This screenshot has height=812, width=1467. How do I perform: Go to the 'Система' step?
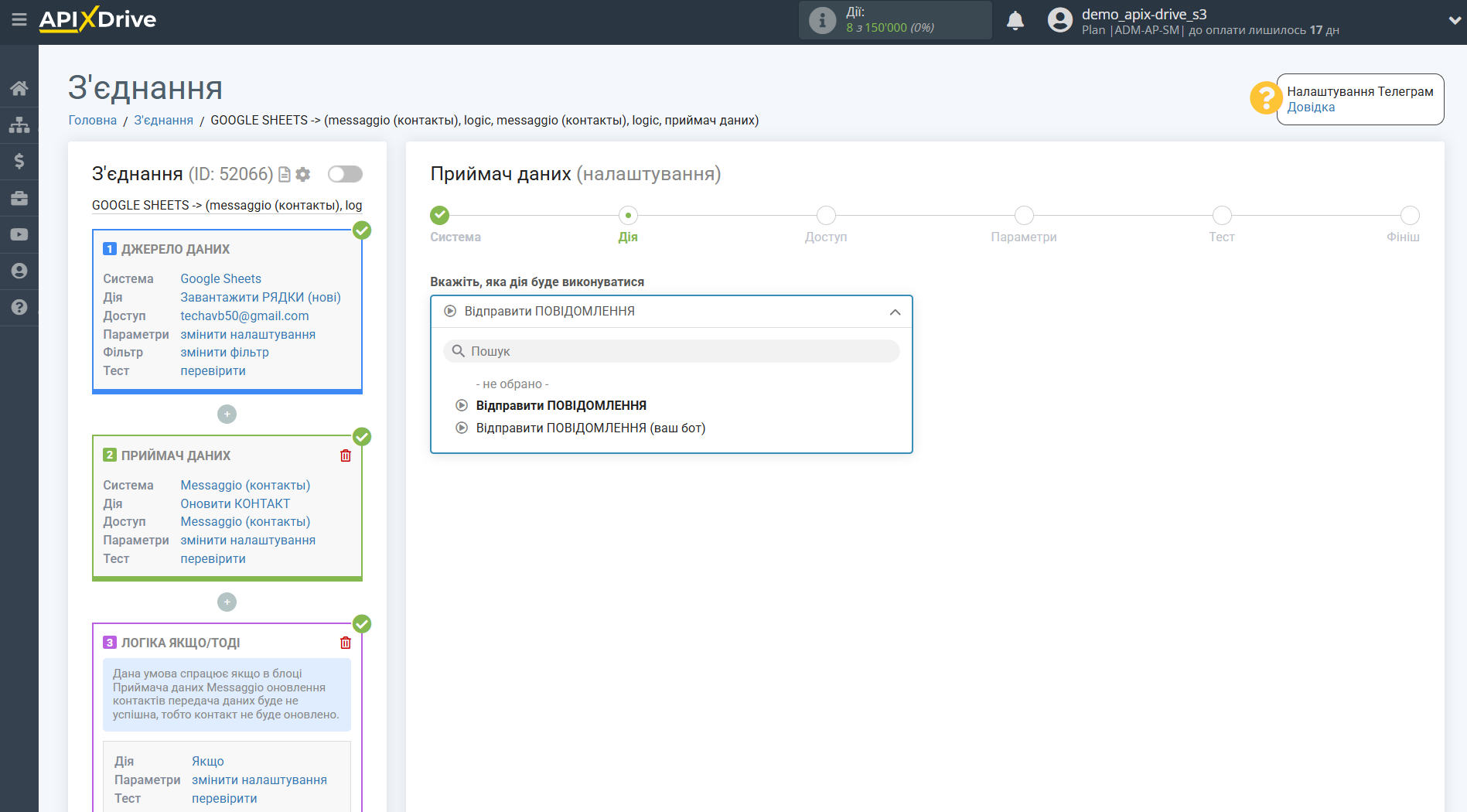(440, 216)
